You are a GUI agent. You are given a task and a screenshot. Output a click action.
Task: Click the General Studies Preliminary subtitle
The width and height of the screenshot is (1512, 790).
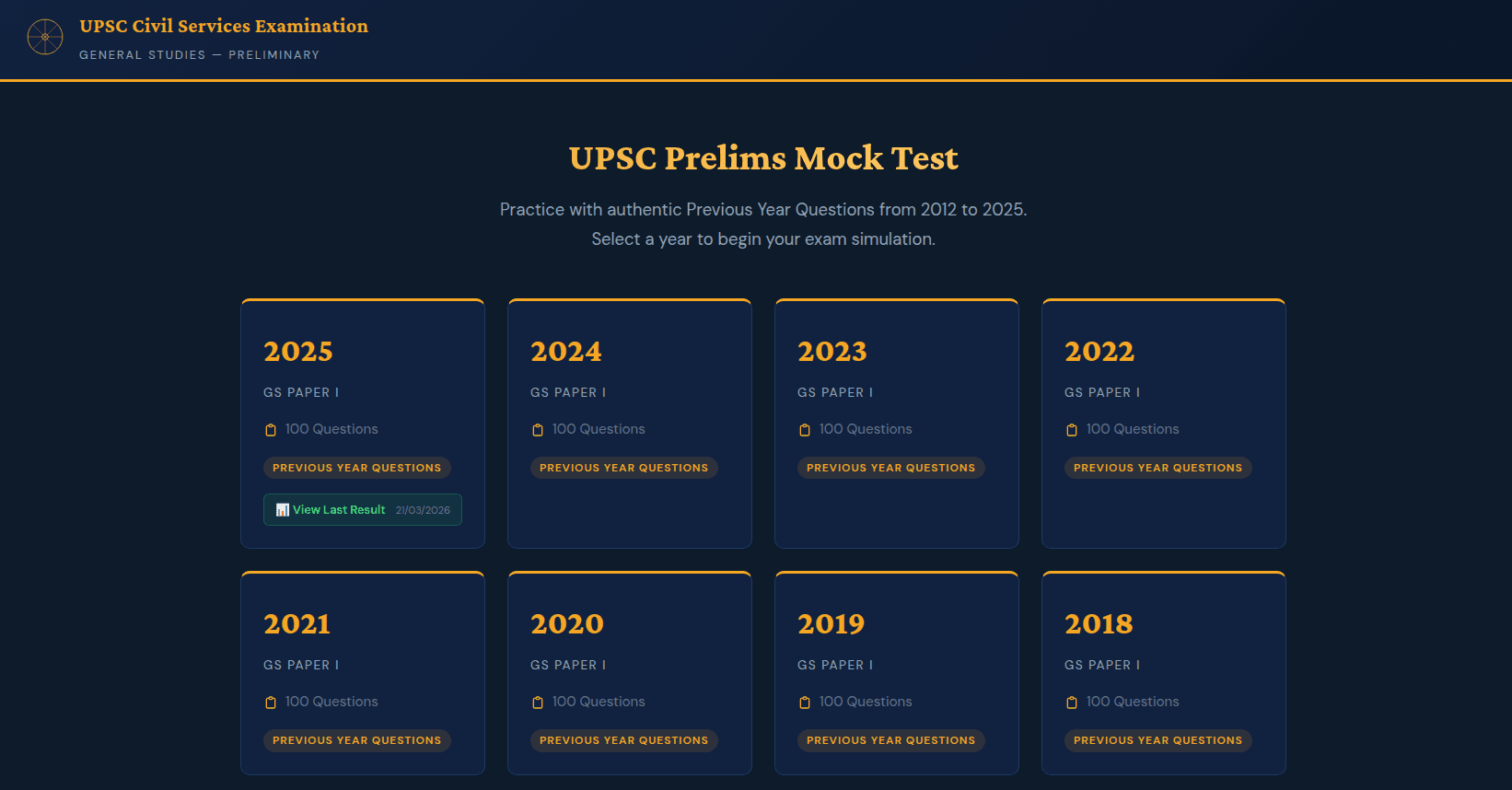click(x=199, y=54)
